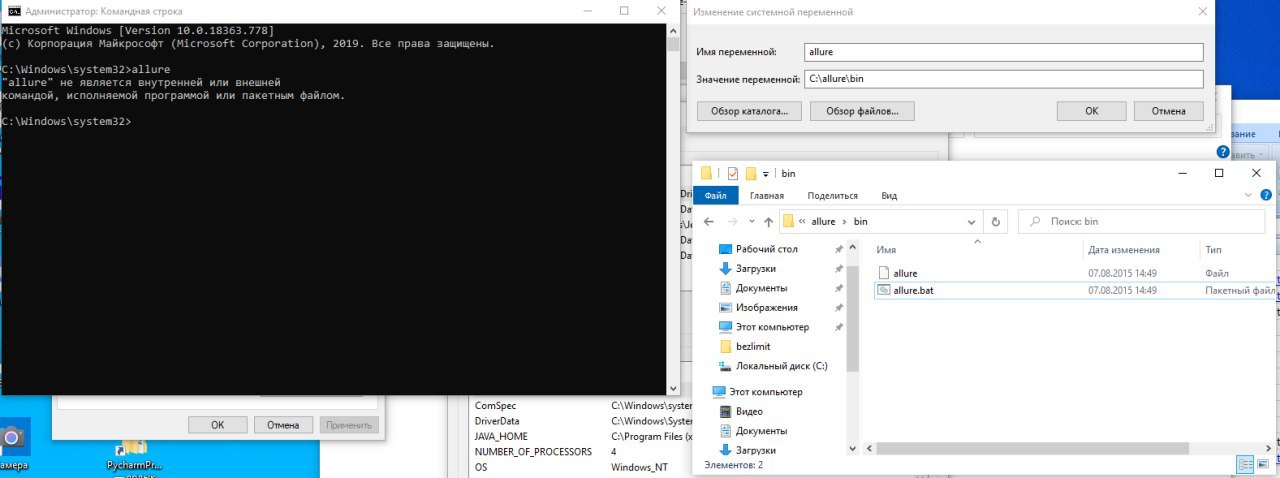
Task: Select ComSpec row in system variables list
Action: 580,406
